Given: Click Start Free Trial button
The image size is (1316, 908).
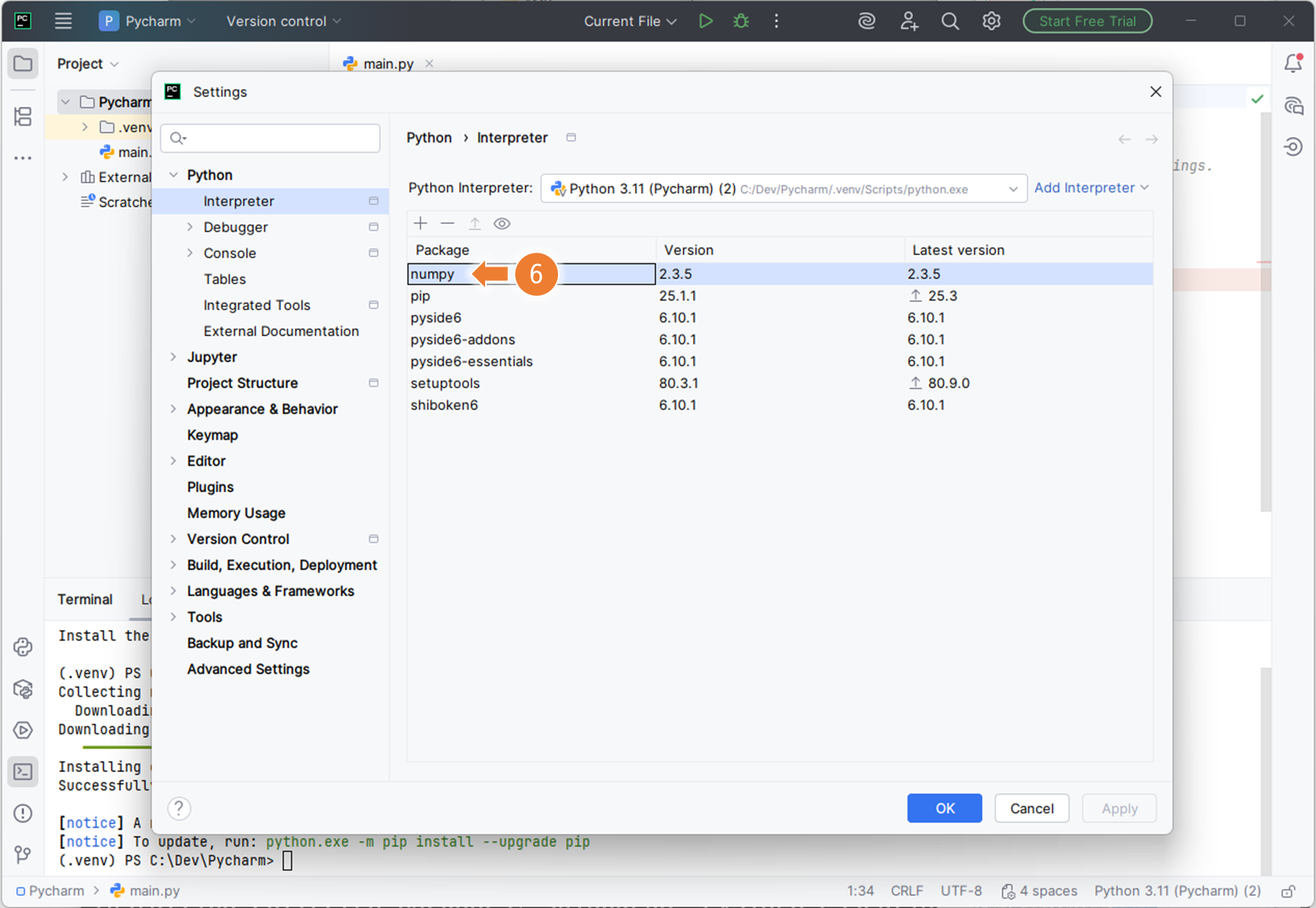Looking at the screenshot, I should click(x=1088, y=21).
